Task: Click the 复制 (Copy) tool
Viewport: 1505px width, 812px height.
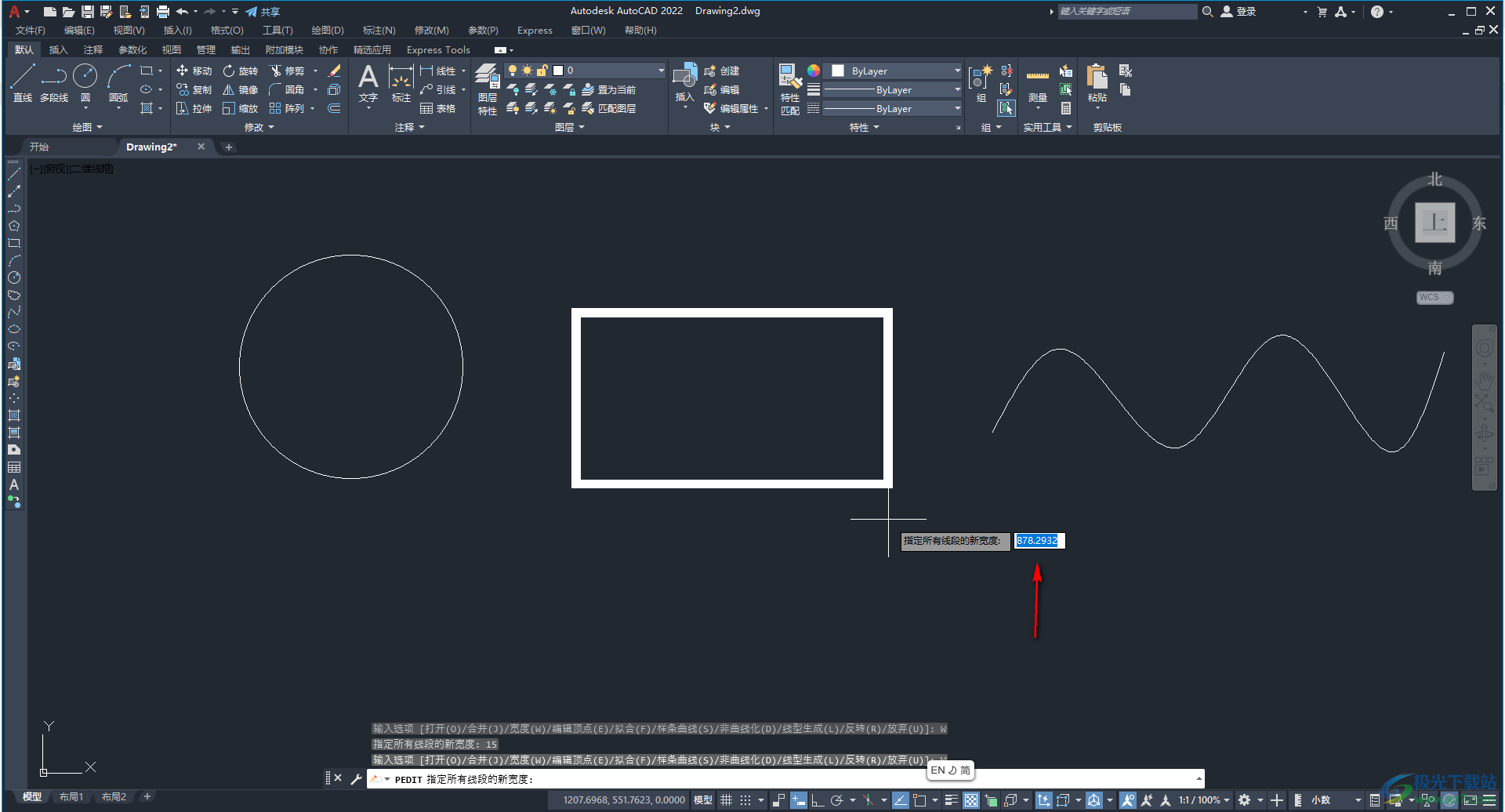Action: [x=194, y=89]
